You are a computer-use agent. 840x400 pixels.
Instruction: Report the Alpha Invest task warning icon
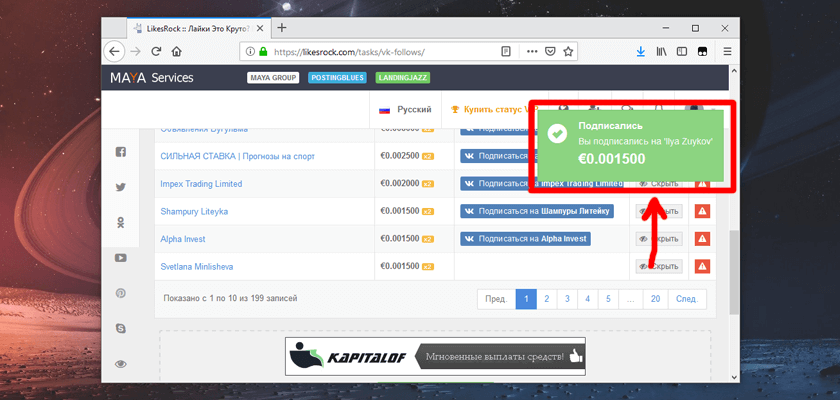click(x=702, y=238)
